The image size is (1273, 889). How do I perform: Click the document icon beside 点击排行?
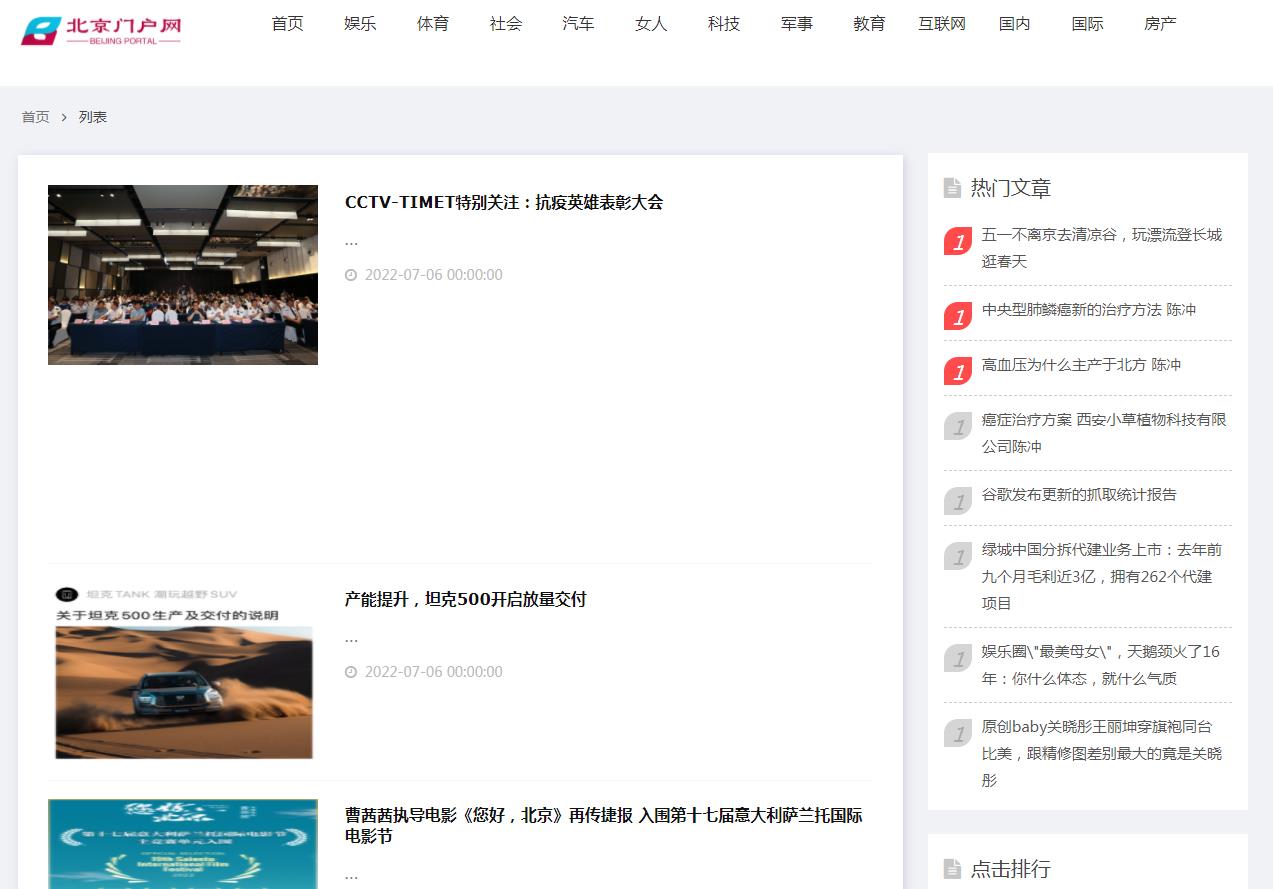click(952, 869)
